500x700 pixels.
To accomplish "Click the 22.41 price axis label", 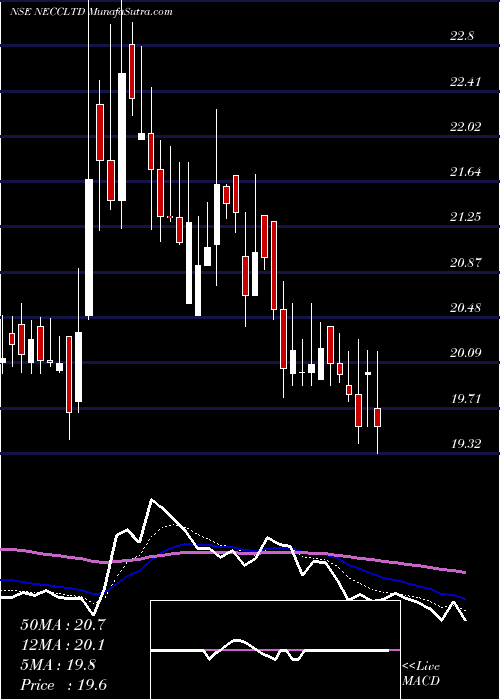I will (x=465, y=82).
